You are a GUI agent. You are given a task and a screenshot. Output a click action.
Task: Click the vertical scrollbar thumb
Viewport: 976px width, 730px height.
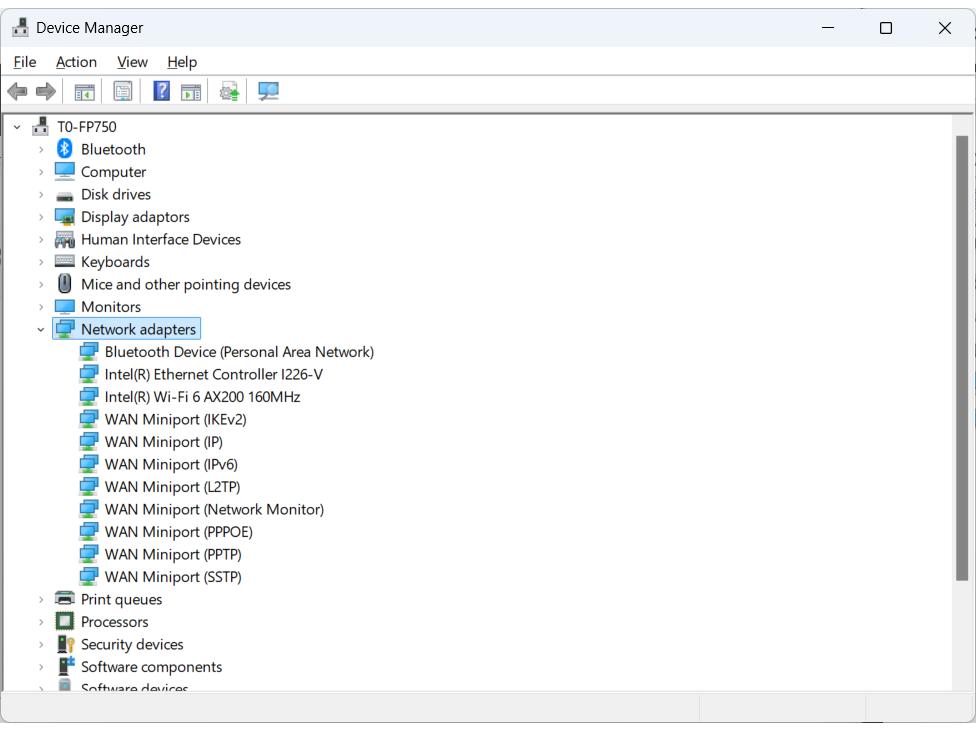click(962, 358)
